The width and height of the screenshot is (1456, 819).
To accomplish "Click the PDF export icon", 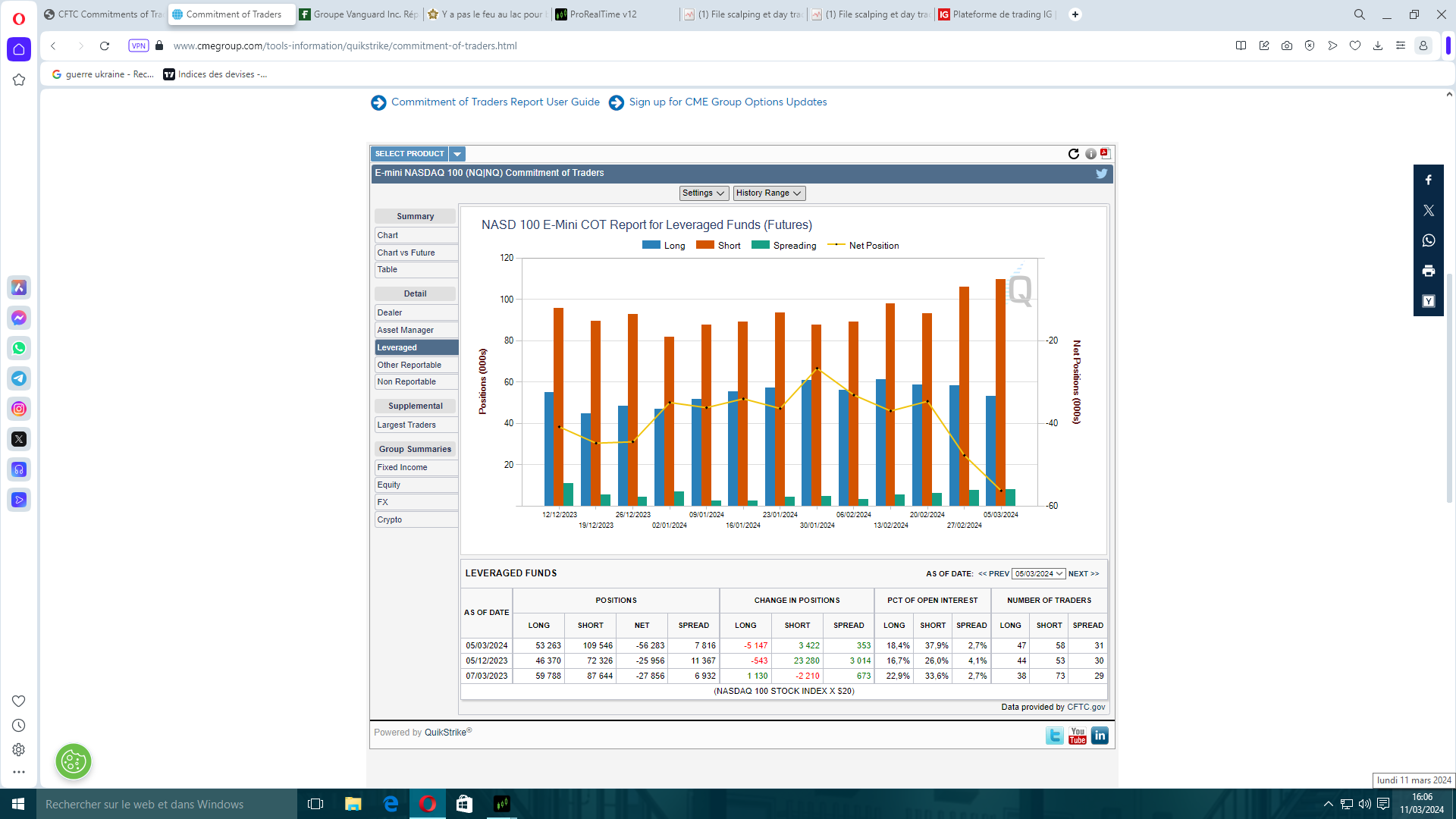I will 1106,153.
